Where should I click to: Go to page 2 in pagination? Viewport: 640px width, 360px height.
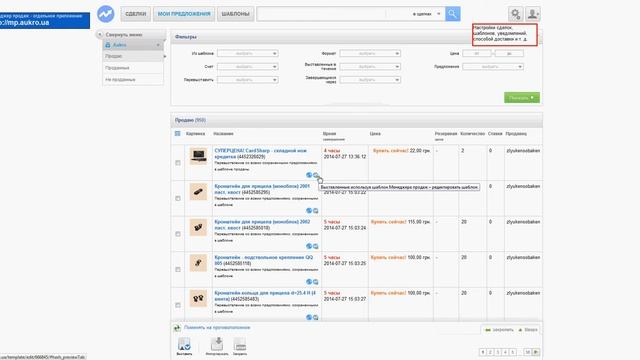(x=490, y=352)
